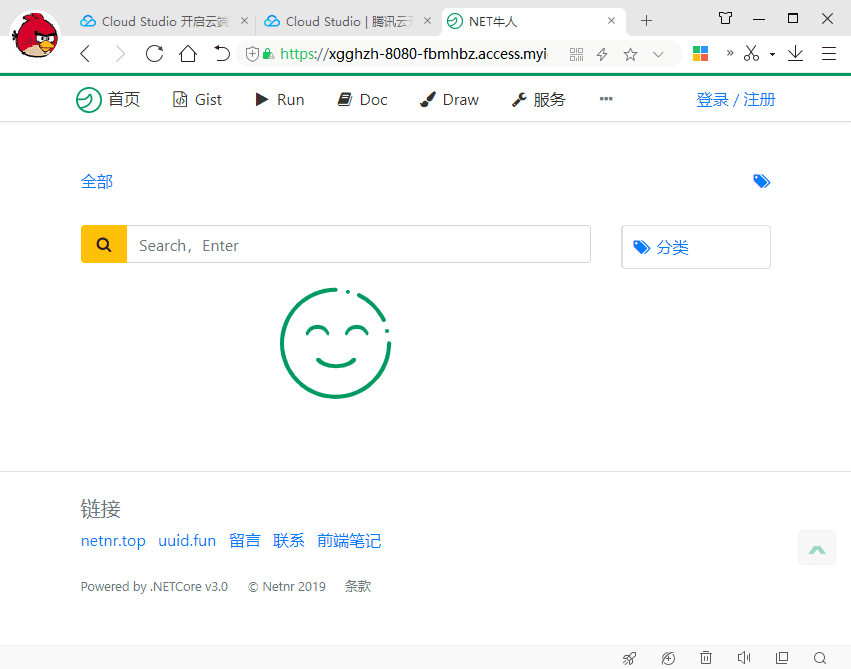This screenshot has width=851, height=669.
Task: Click the trash icon in status bar
Action: pos(706,657)
